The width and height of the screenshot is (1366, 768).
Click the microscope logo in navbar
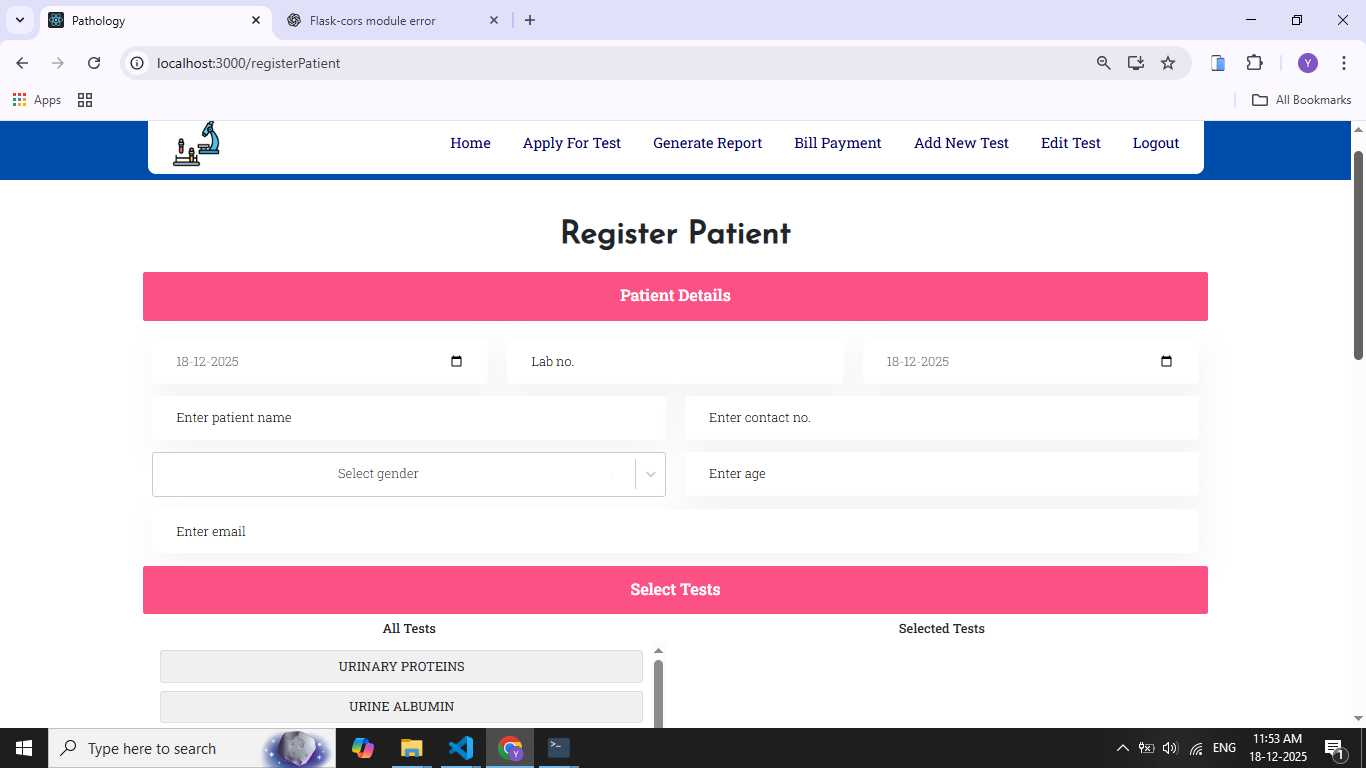tap(196, 144)
